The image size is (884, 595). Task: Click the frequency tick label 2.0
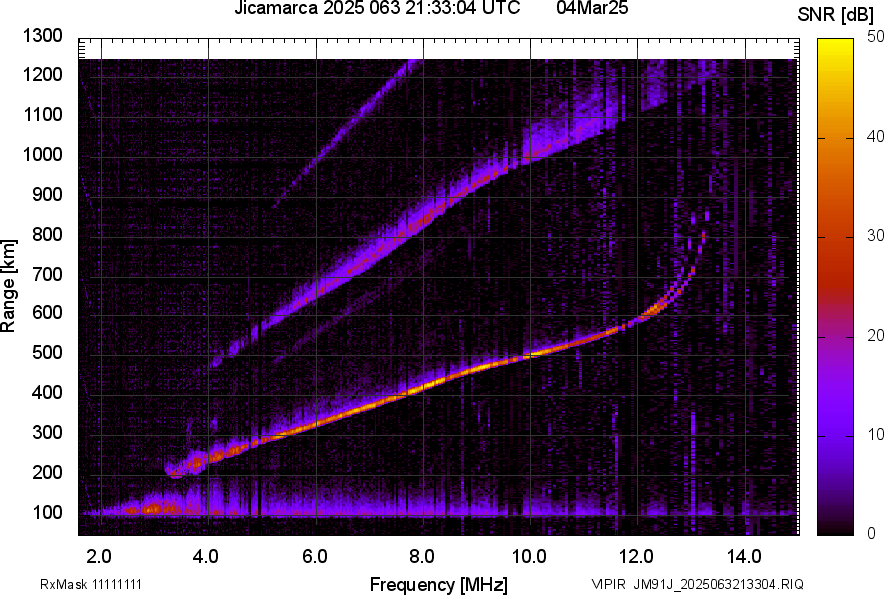coord(98,557)
